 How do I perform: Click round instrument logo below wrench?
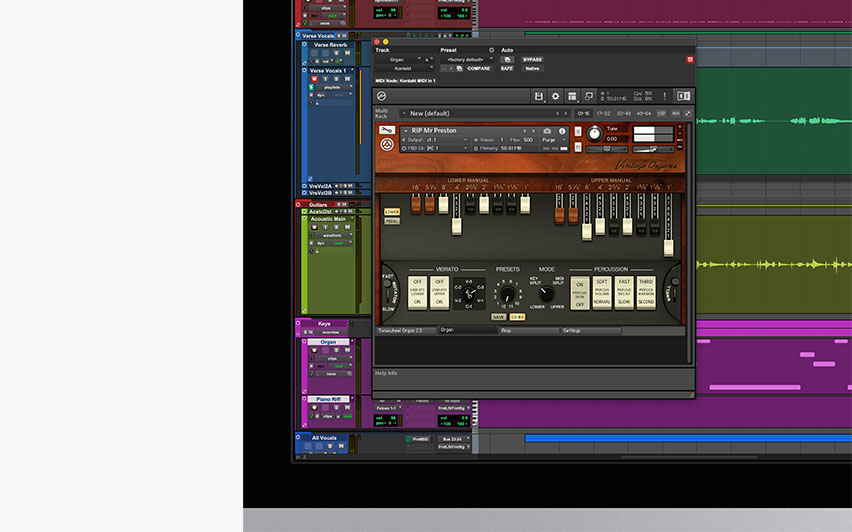tap(387, 145)
